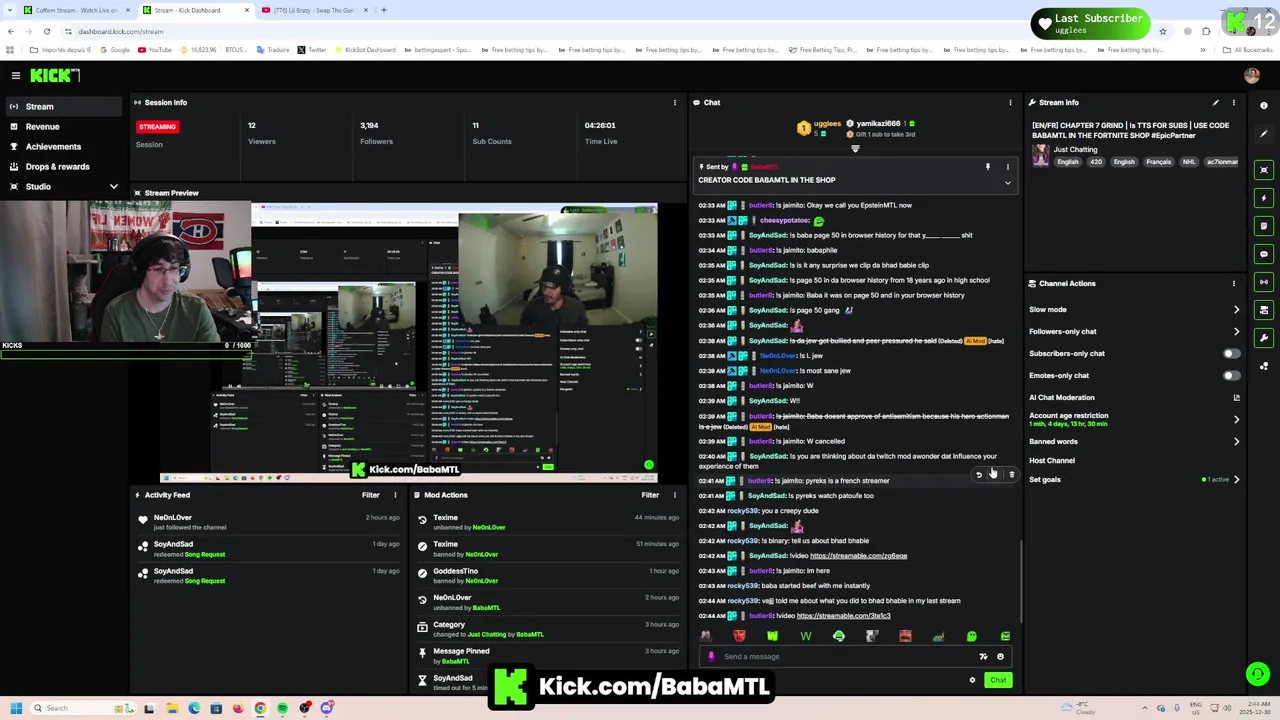Collapse the pinned message chevron
The height and width of the screenshot is (720, 1280).
point(1008,183)
